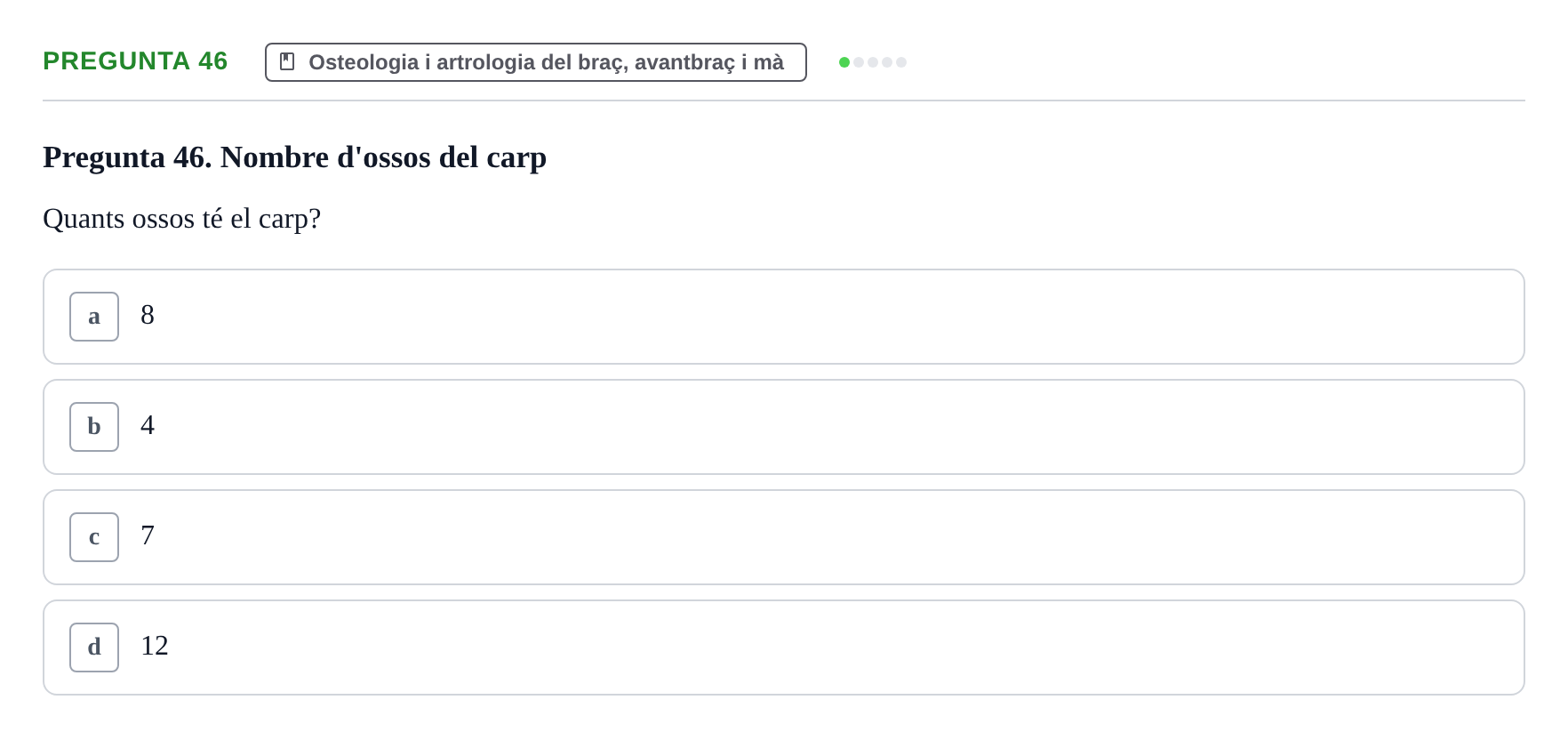Select answer letter box a
The height and width of the screenshot is (740, 1568).
pos(94,317)
